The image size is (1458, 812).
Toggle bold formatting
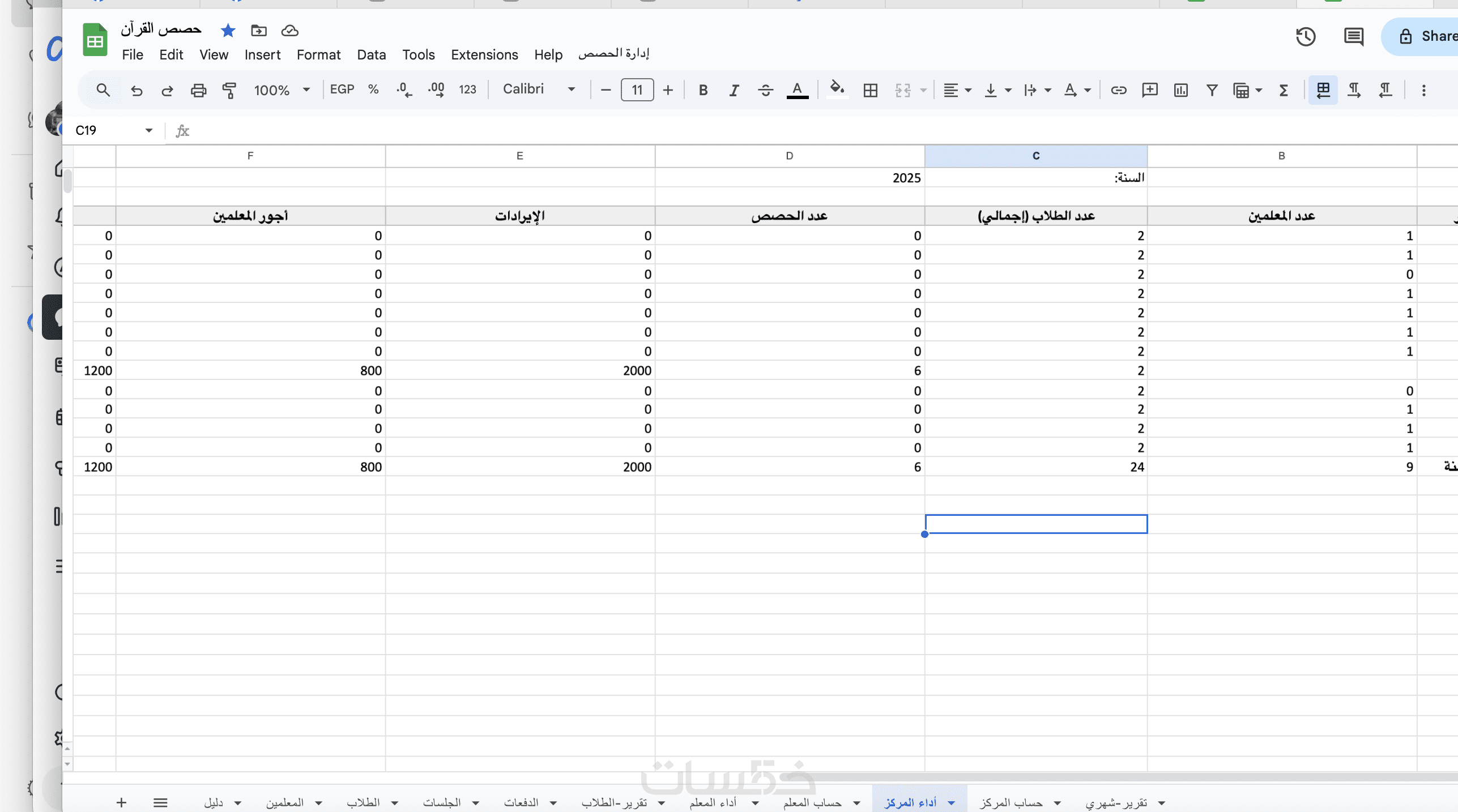tap(703, 90)
